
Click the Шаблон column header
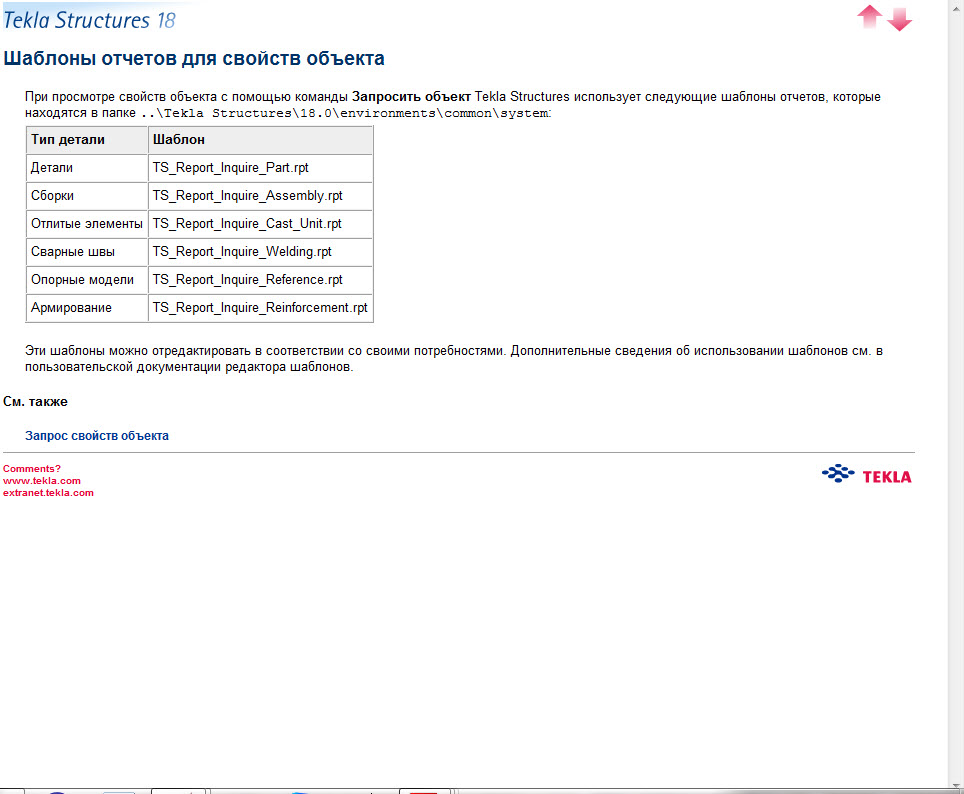[x=260, y=140]
